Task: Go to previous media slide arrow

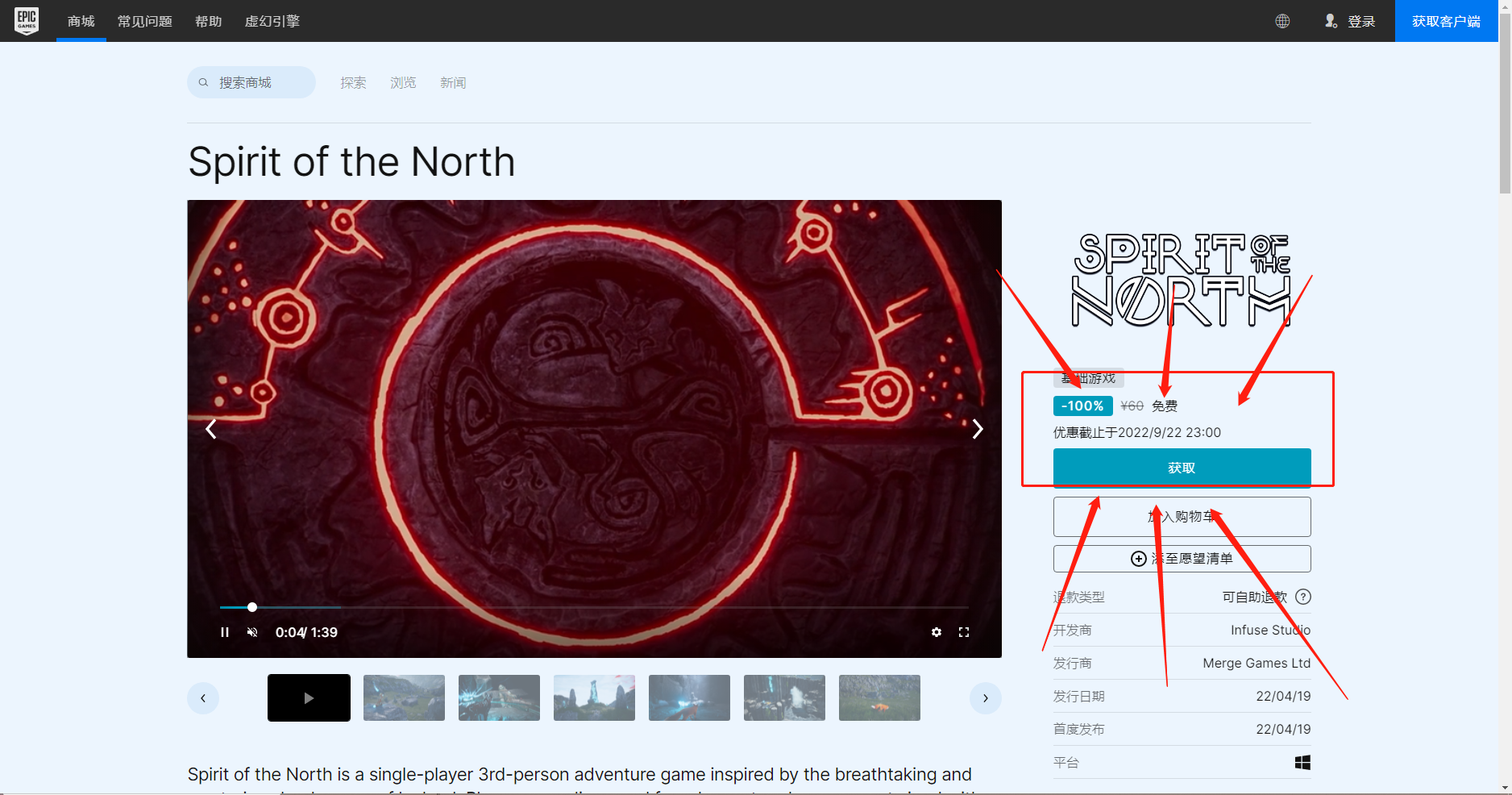Action: 211,429
